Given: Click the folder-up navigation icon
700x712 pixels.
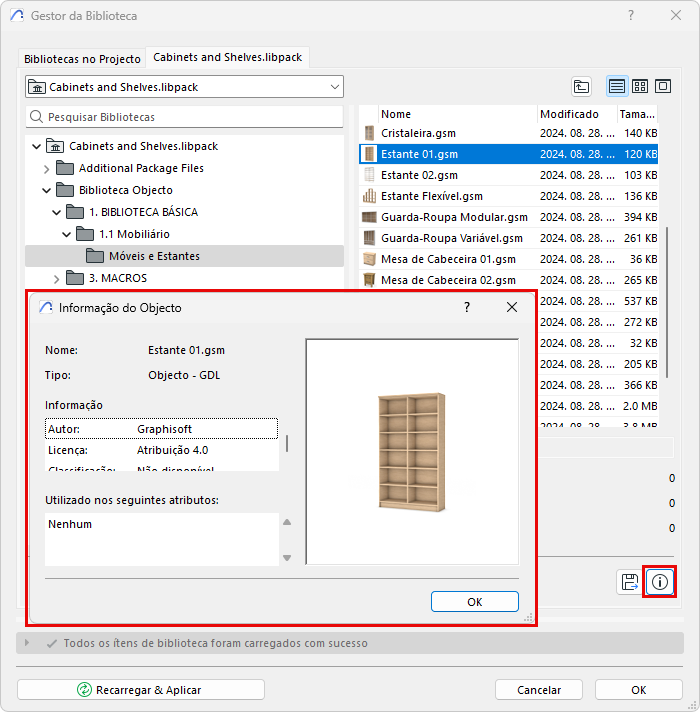Looking at the screenshot, I should pos(581,86).
